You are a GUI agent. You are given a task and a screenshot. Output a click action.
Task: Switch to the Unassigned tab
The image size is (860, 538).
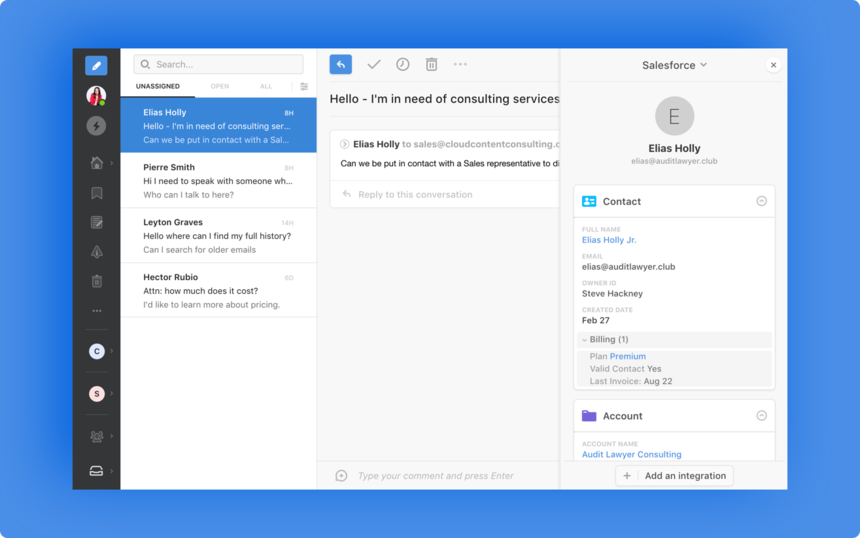pyautogui.click(x=158, y=87)
